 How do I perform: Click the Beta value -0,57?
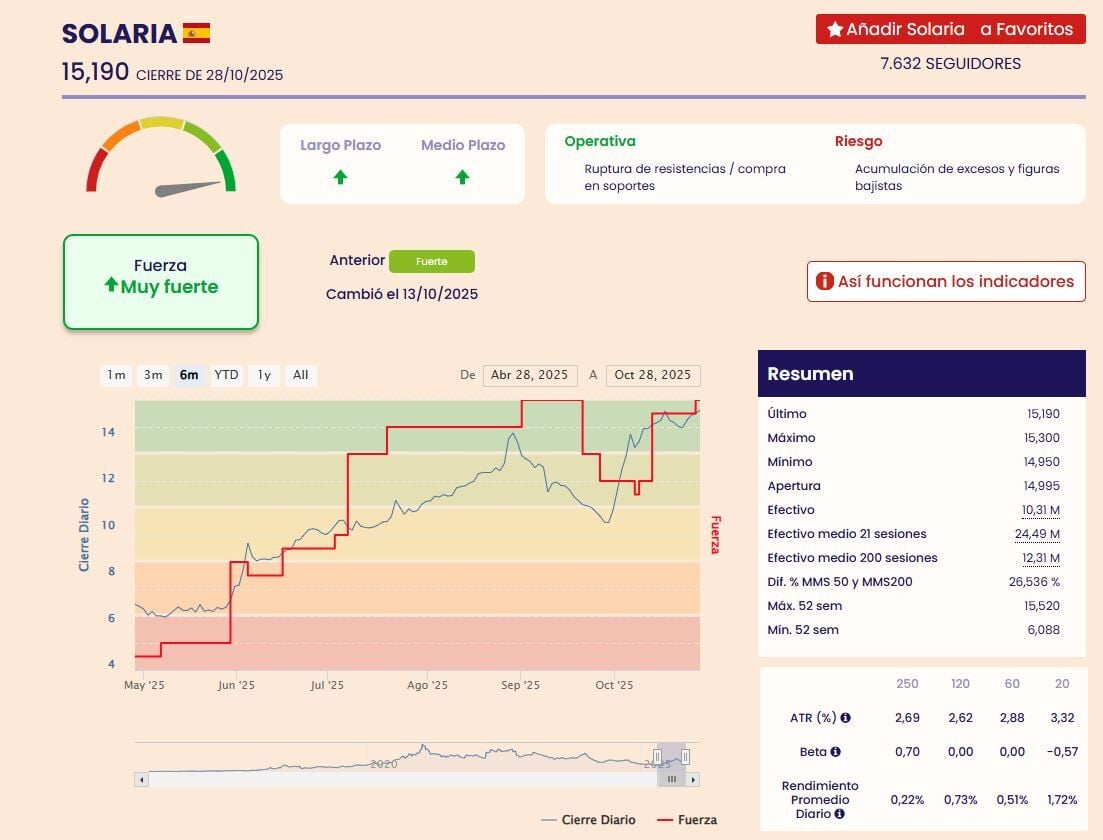(x=1062, y=751)
